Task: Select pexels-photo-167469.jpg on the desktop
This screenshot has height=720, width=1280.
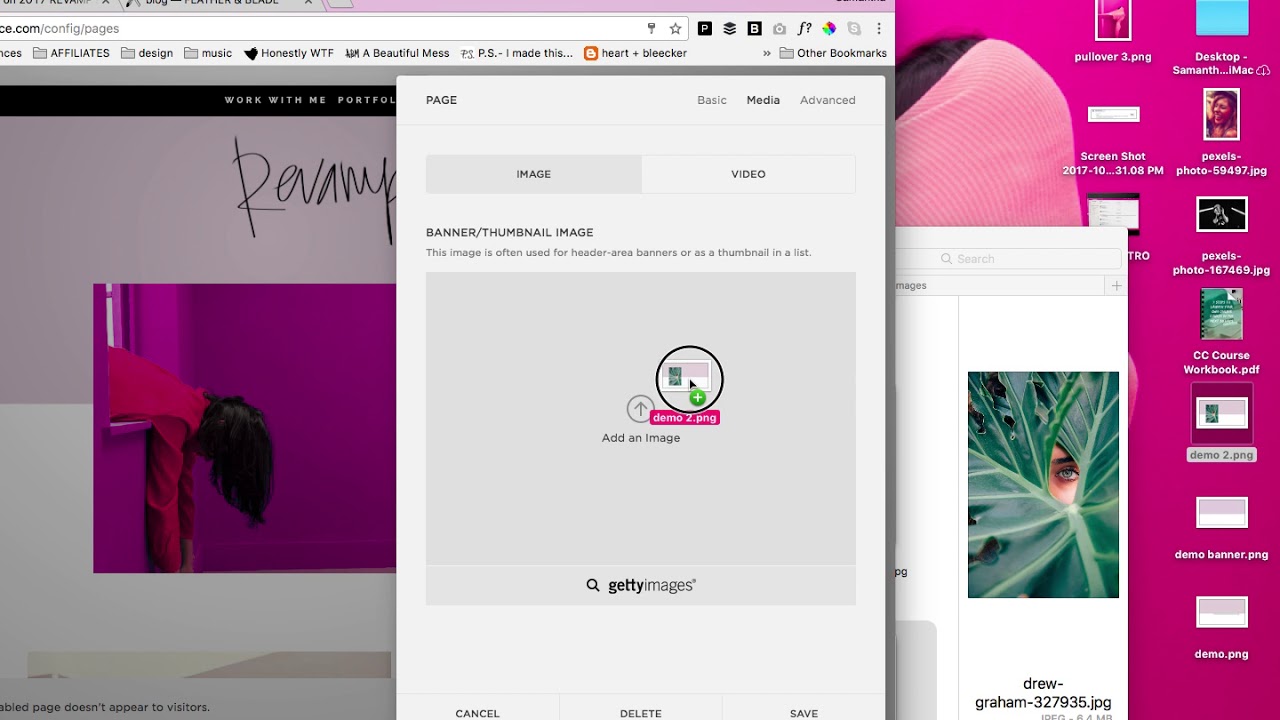Action: [1221, 237]
